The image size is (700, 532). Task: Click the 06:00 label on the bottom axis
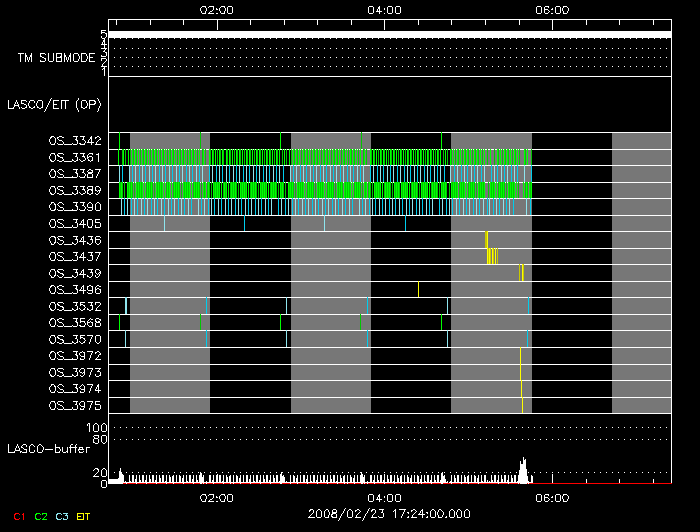pyautogui.click(x=552, y=498)
